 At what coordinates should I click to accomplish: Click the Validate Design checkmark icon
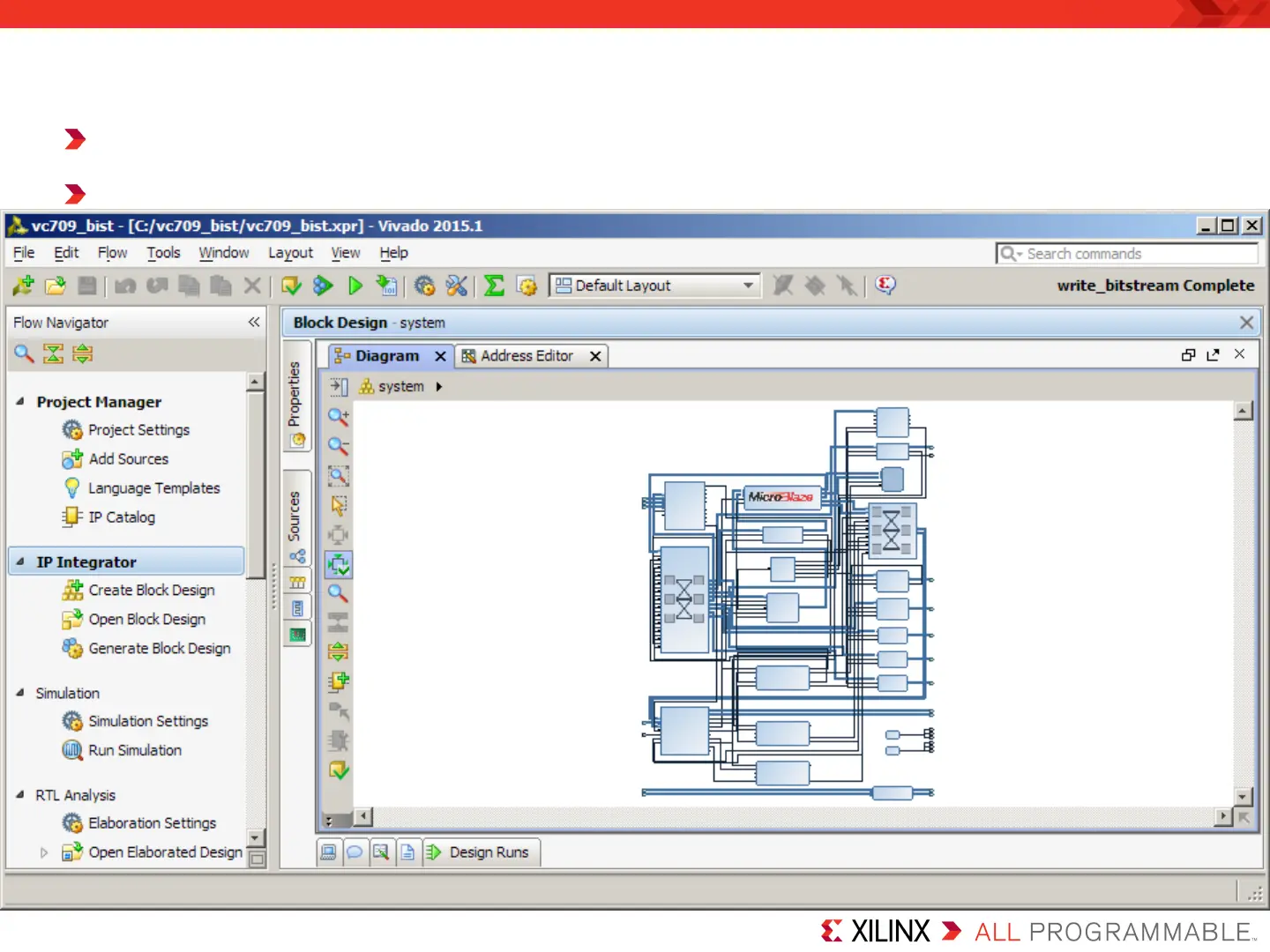(x=339, y=770)
